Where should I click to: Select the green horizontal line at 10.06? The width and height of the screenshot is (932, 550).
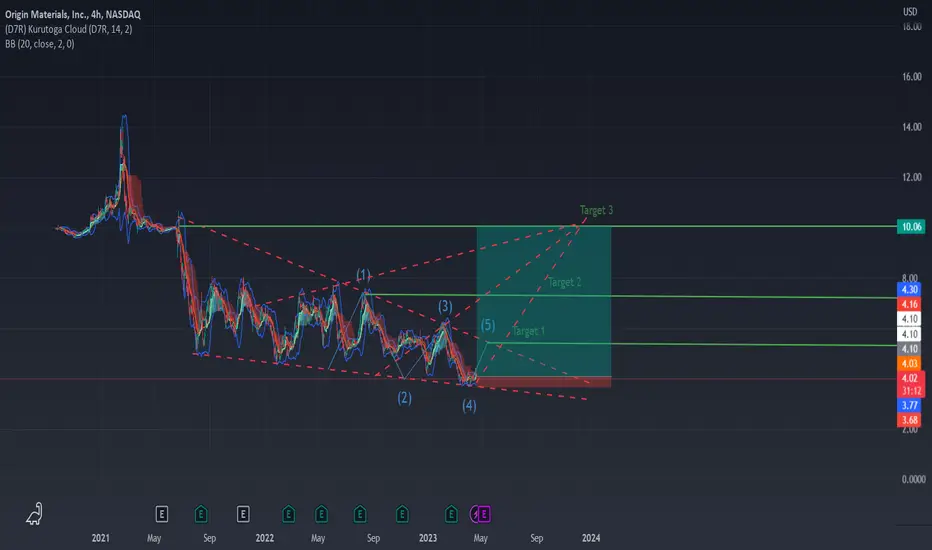tap(538, 226)
